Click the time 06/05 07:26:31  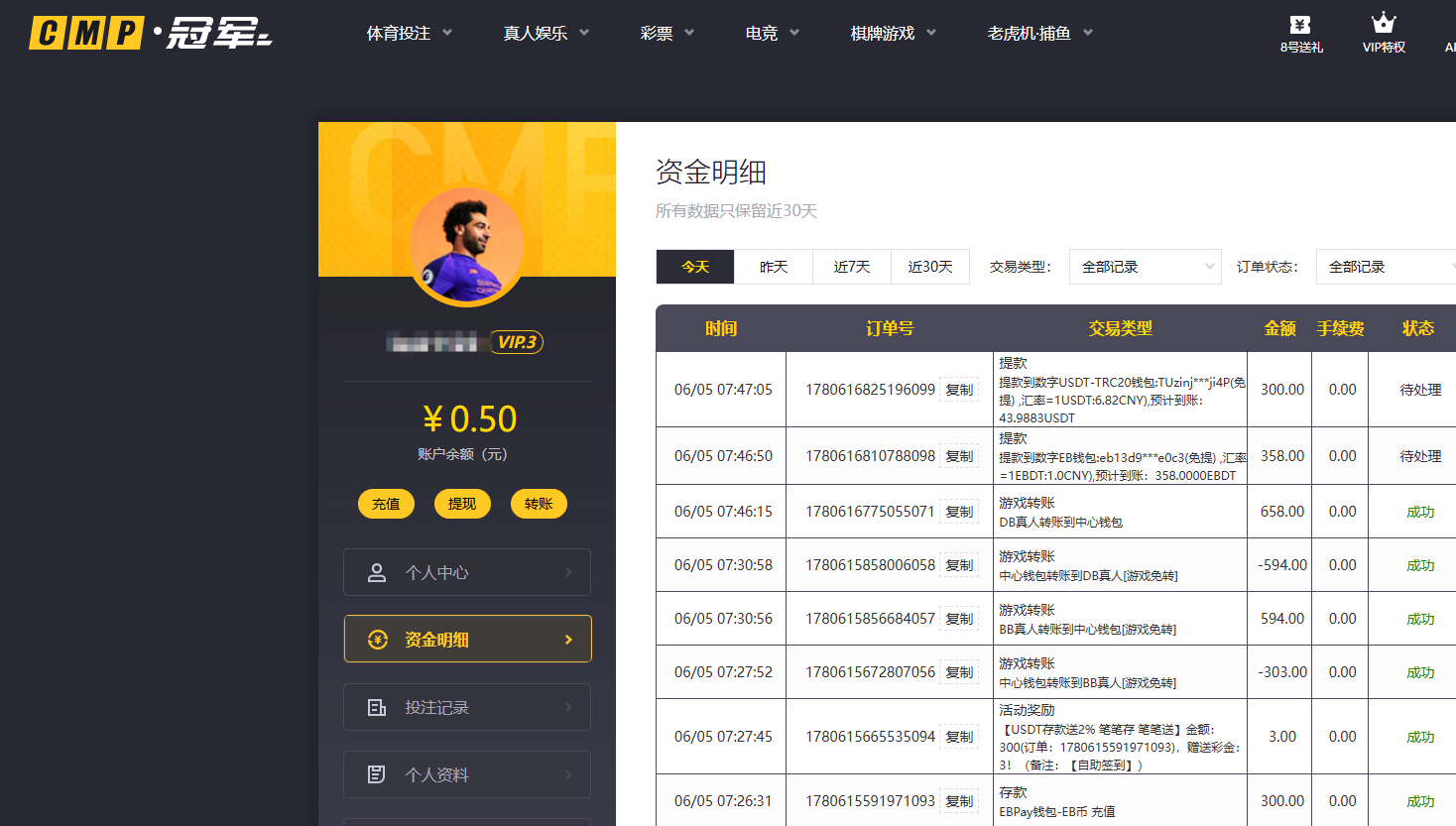tap(723, 801)
